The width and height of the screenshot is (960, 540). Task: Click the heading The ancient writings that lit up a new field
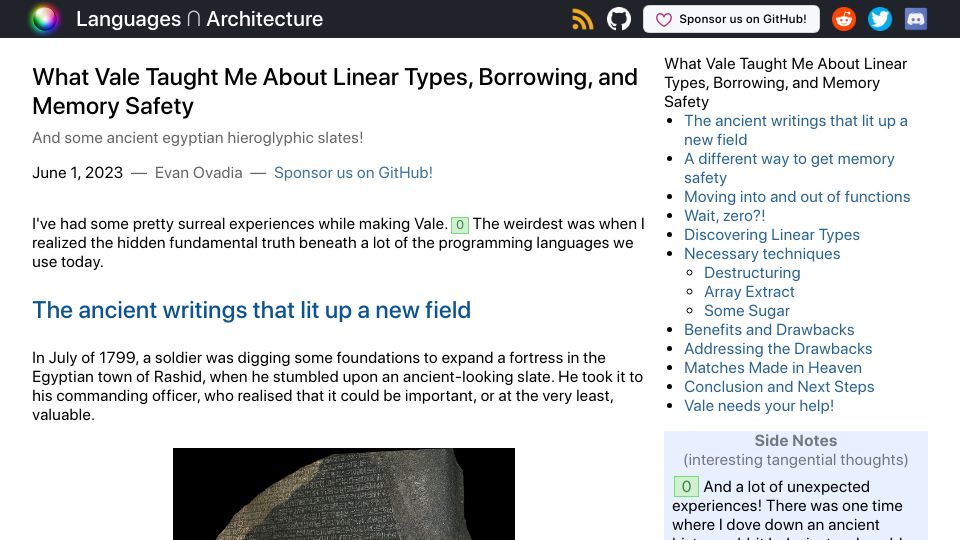pyautogui.click(x=252, y=310)
